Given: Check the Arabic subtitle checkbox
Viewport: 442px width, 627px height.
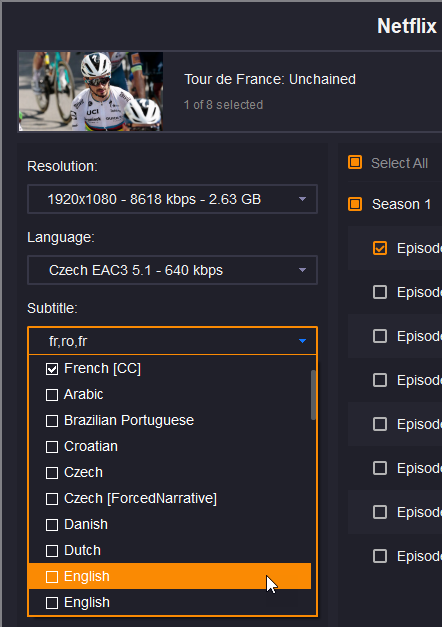Looking at the screenshot, I should [52, 395].
